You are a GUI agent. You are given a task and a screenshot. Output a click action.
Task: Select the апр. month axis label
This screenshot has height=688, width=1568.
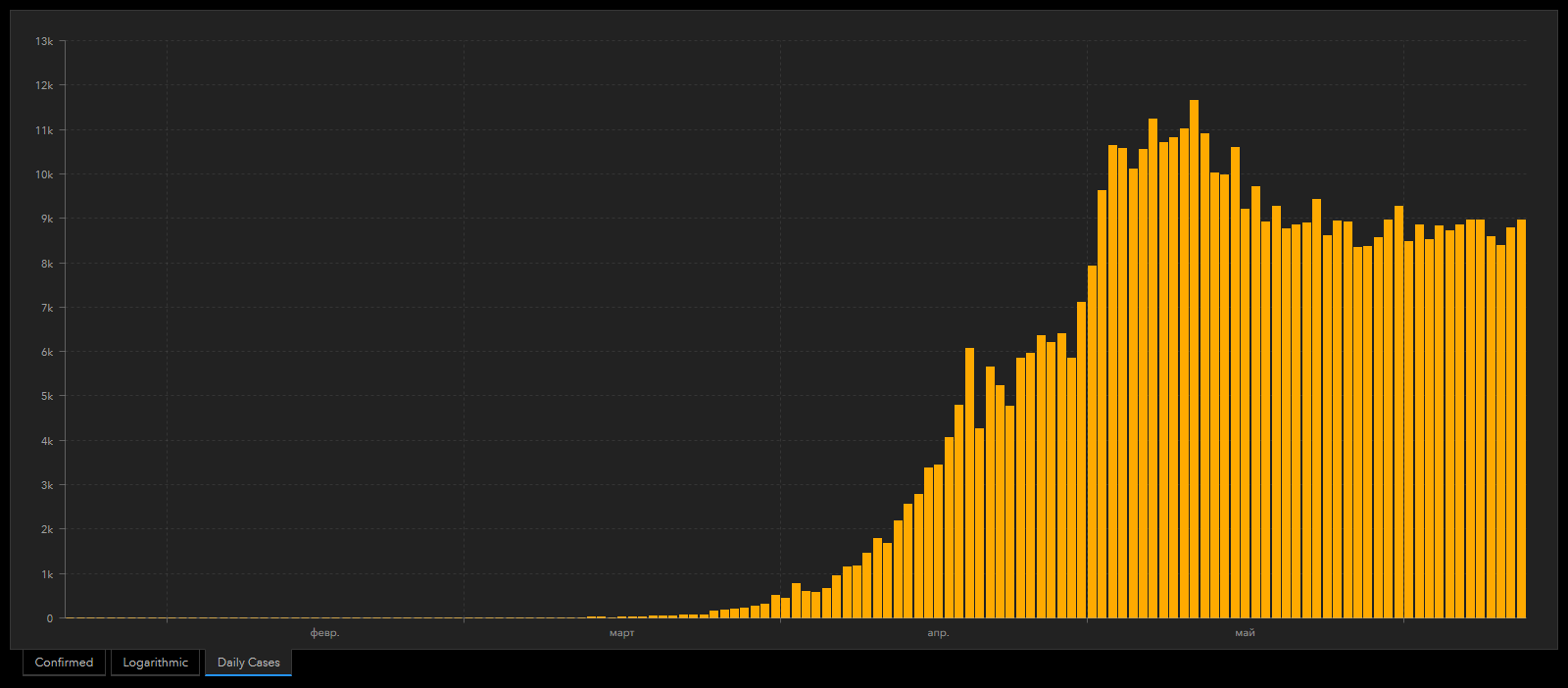coord(938,633)
